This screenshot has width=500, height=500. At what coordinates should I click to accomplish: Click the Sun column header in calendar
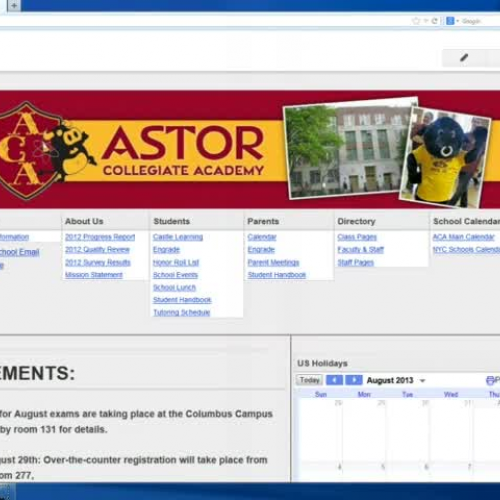tap(321, 395)
